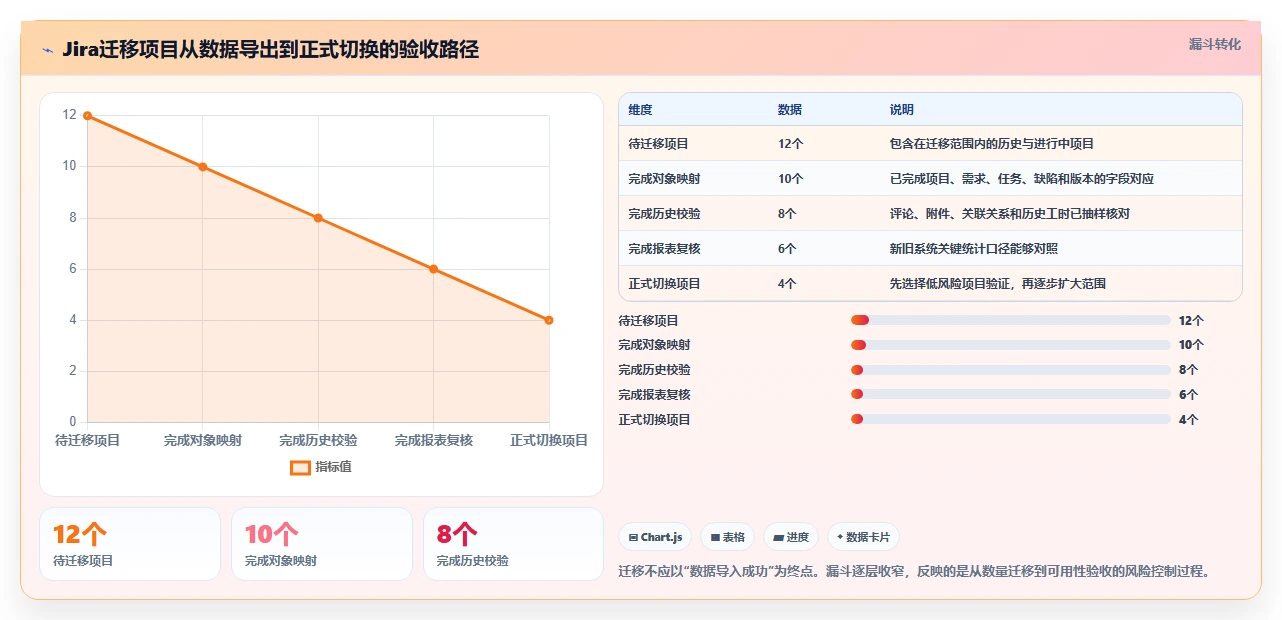Click the orange 指标值 legend swatch
The height and width of the screenshot is (620, 1282).
(300, 467)
